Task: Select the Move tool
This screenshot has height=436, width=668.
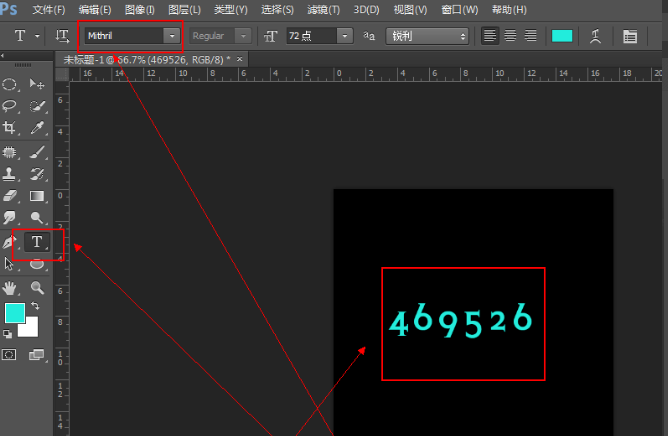Action: click(x=37, y=84)
